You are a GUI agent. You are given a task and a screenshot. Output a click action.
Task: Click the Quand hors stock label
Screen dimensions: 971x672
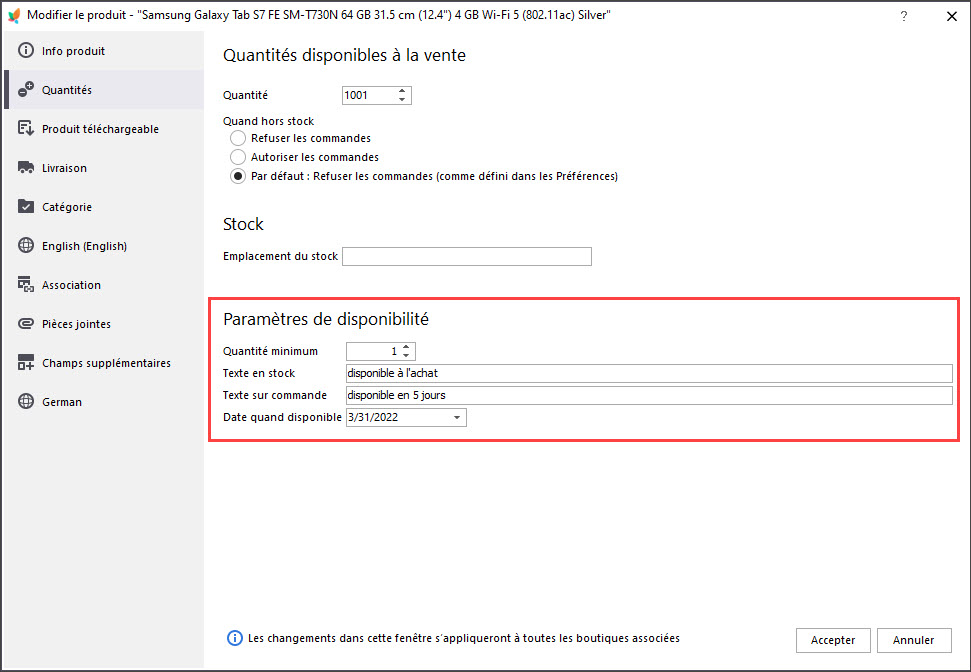268,121
